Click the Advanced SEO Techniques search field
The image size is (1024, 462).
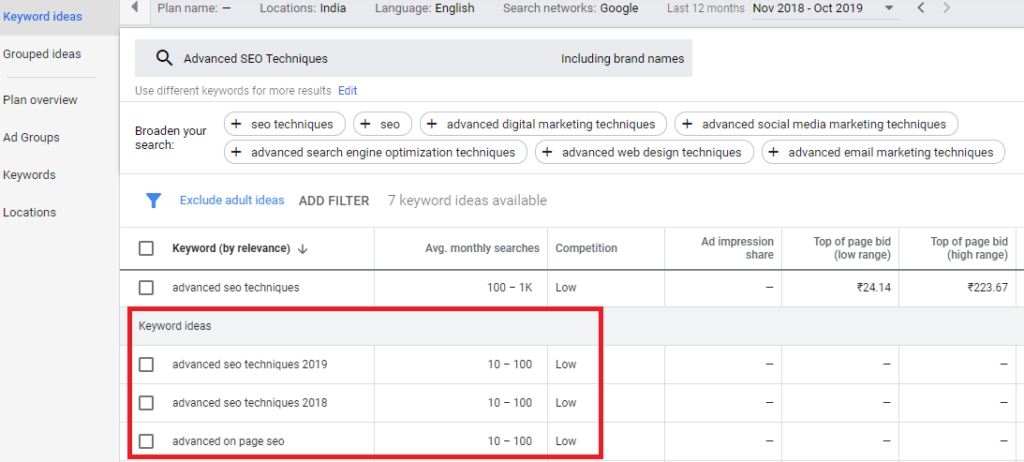pyautogui.click(x=360, y=59)
